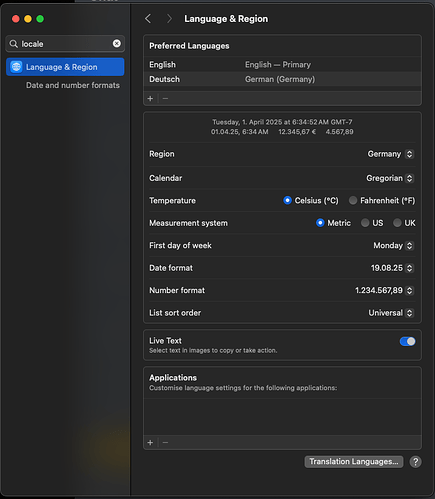
Task: Clear the locale search text
Action: tap(117, 43)
